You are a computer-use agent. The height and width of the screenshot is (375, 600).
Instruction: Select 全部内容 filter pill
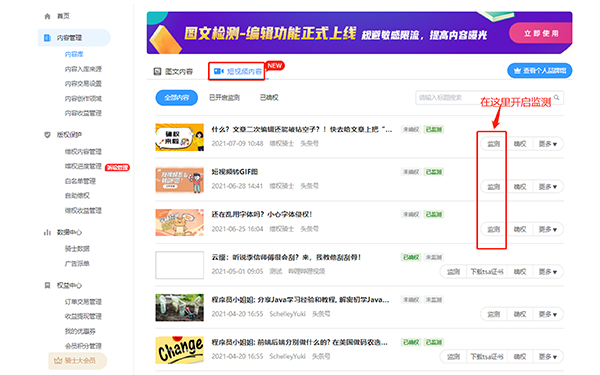pos(176,98)
